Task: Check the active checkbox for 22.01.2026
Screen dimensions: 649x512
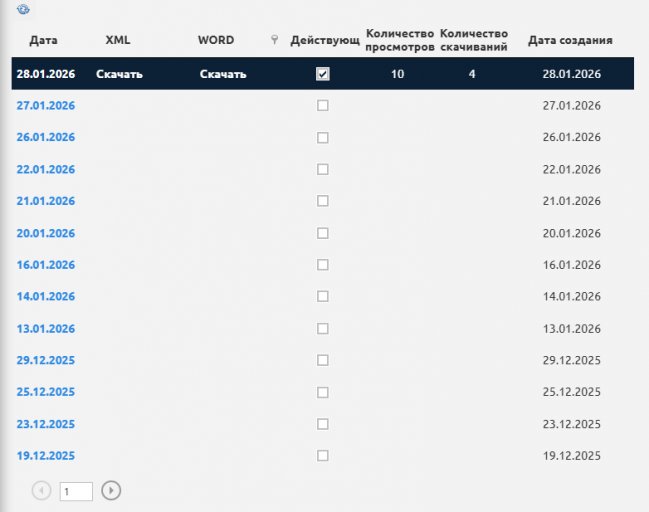Action: tap(323, 169)
